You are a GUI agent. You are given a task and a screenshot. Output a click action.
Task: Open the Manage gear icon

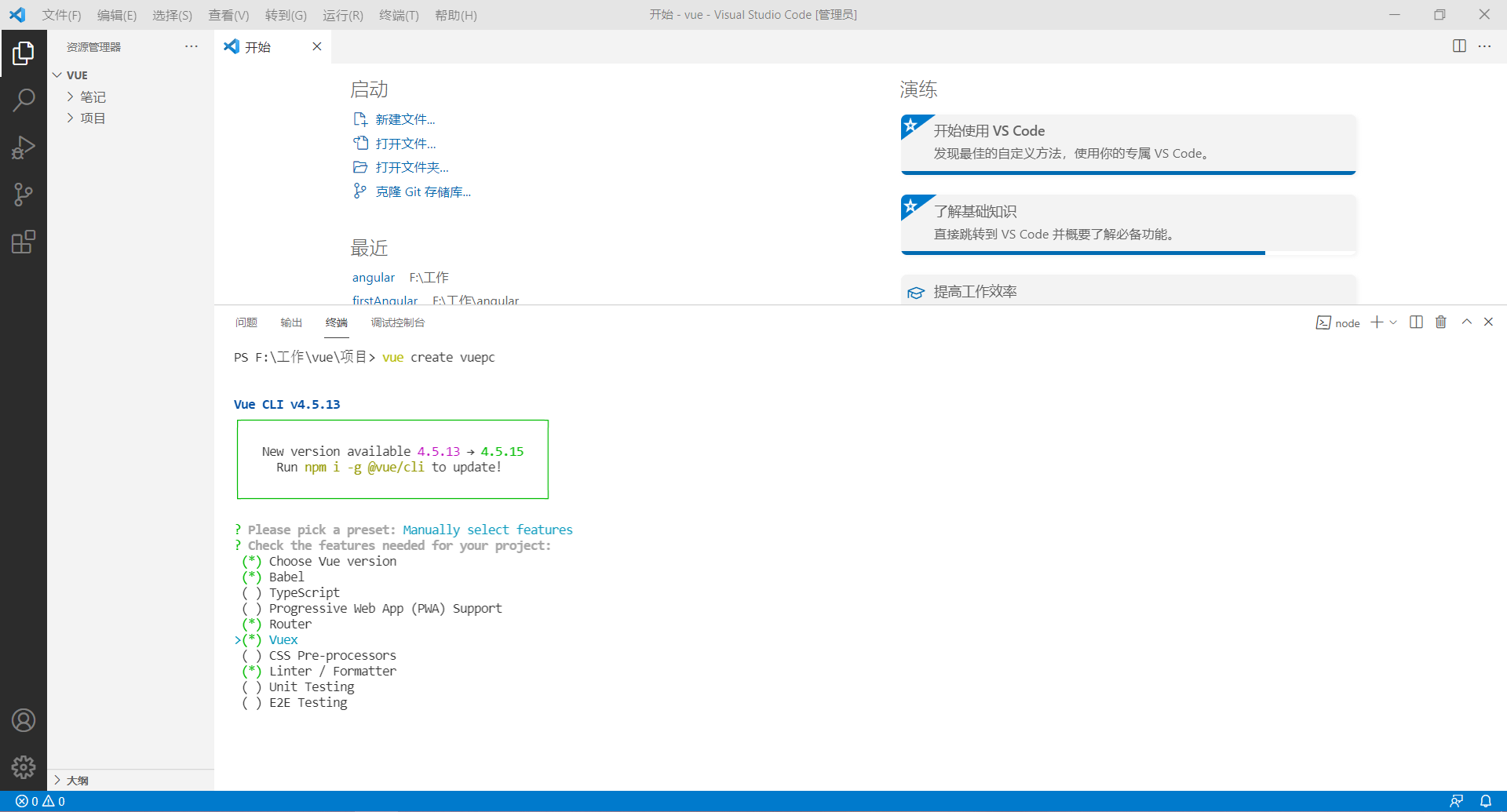tap(24, 766)
